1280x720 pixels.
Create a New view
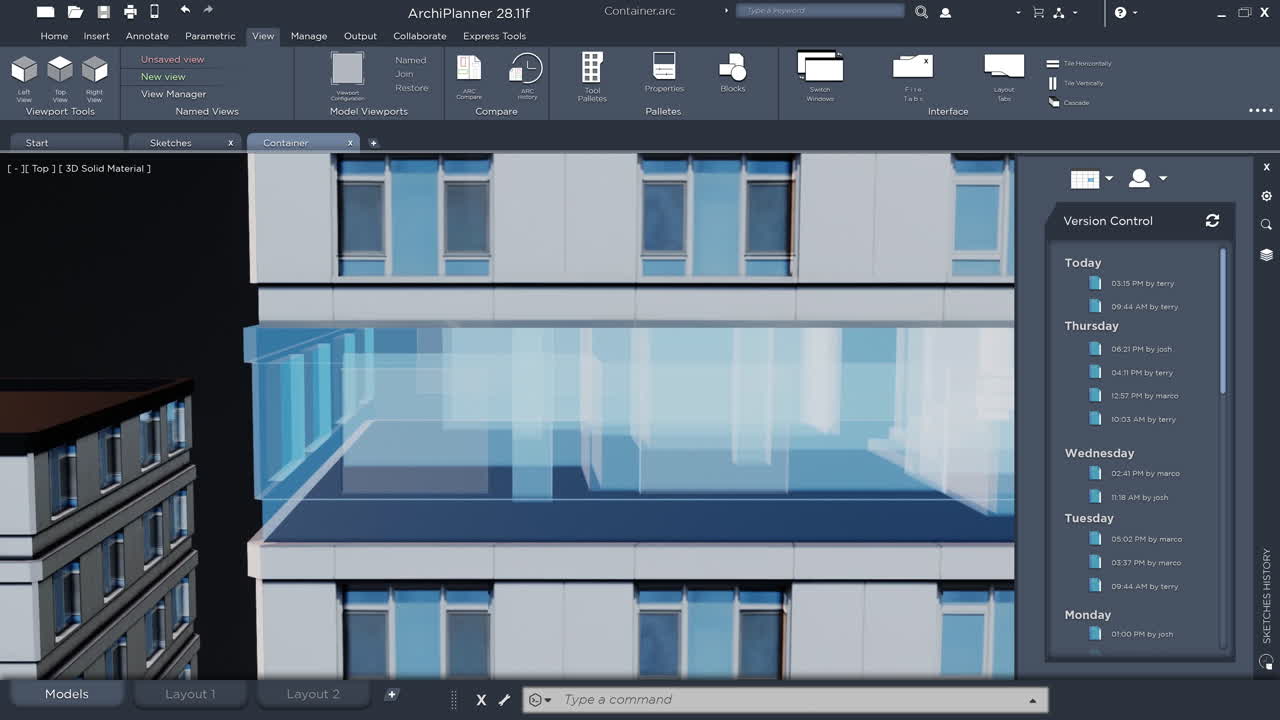pyautogui.click(x=161, y=76)
